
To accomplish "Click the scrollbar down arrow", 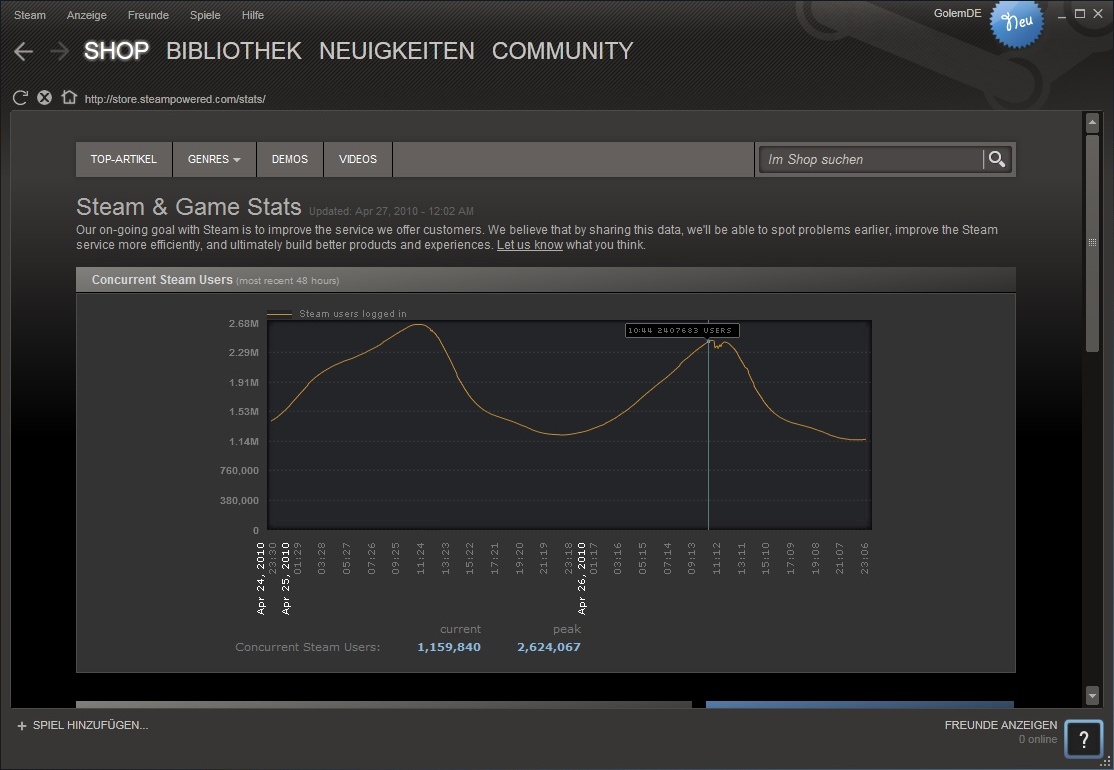I will point(1092,695).
